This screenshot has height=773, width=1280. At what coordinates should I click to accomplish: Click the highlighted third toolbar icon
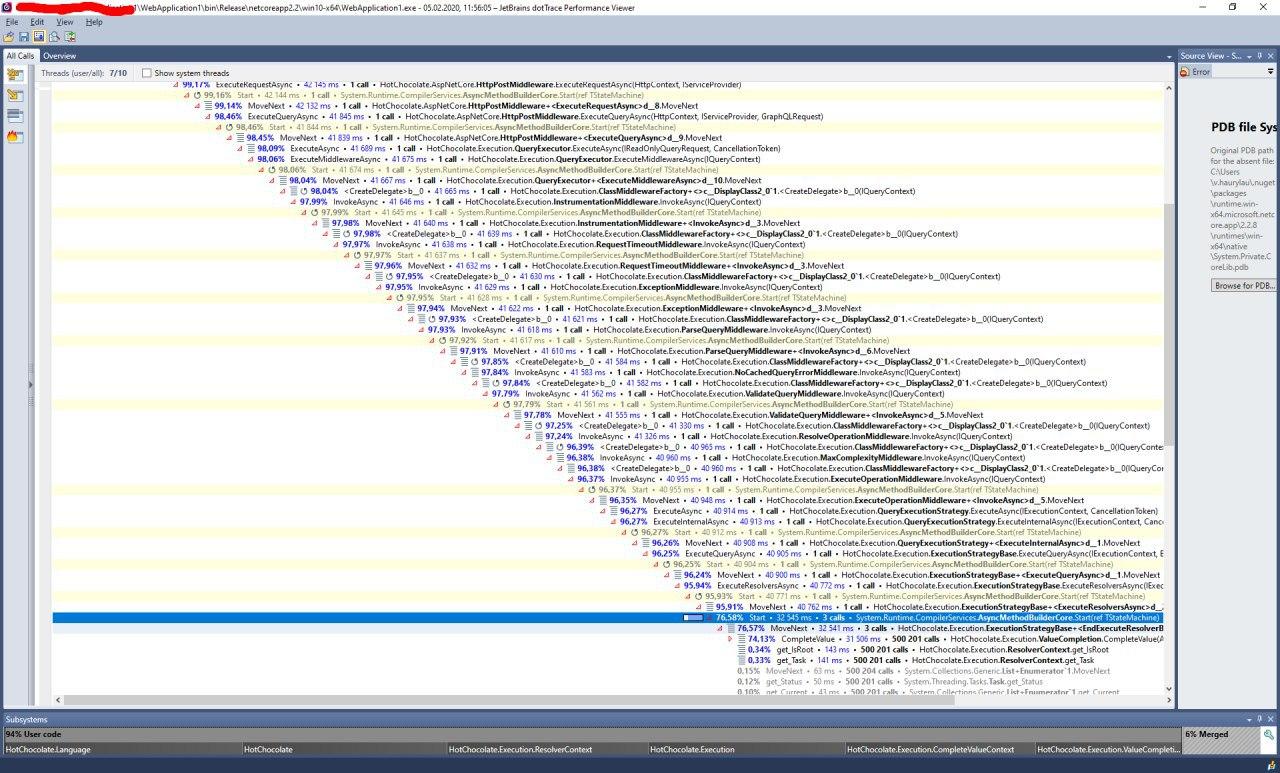[x=39, y=37]
